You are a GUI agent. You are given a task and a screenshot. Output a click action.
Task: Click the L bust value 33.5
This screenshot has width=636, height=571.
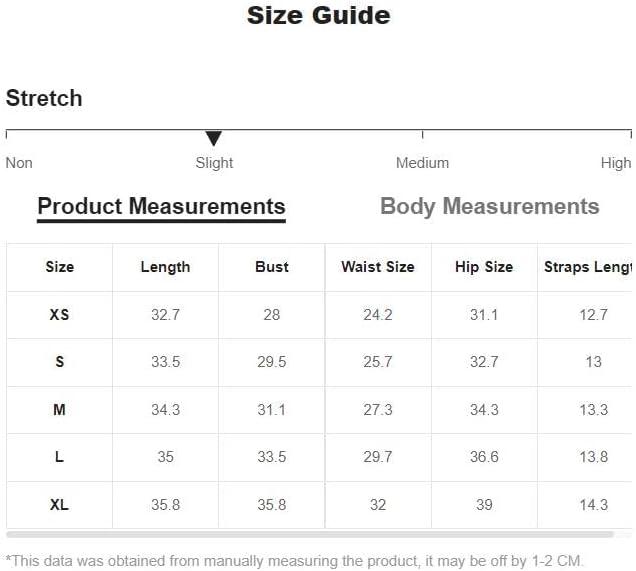click(272, 457)
